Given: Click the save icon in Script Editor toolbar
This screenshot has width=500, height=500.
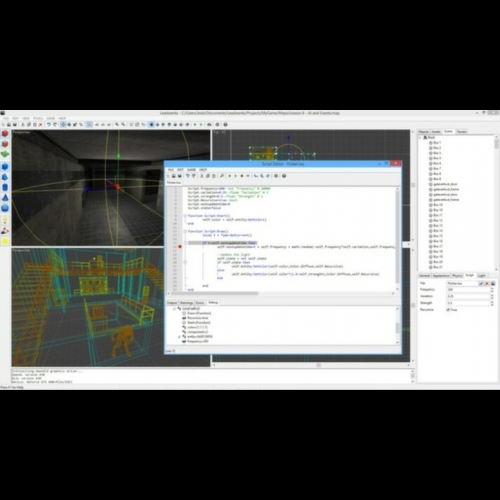Looking at the screenshot, I should pyautogui.click(x=180, y=176).
